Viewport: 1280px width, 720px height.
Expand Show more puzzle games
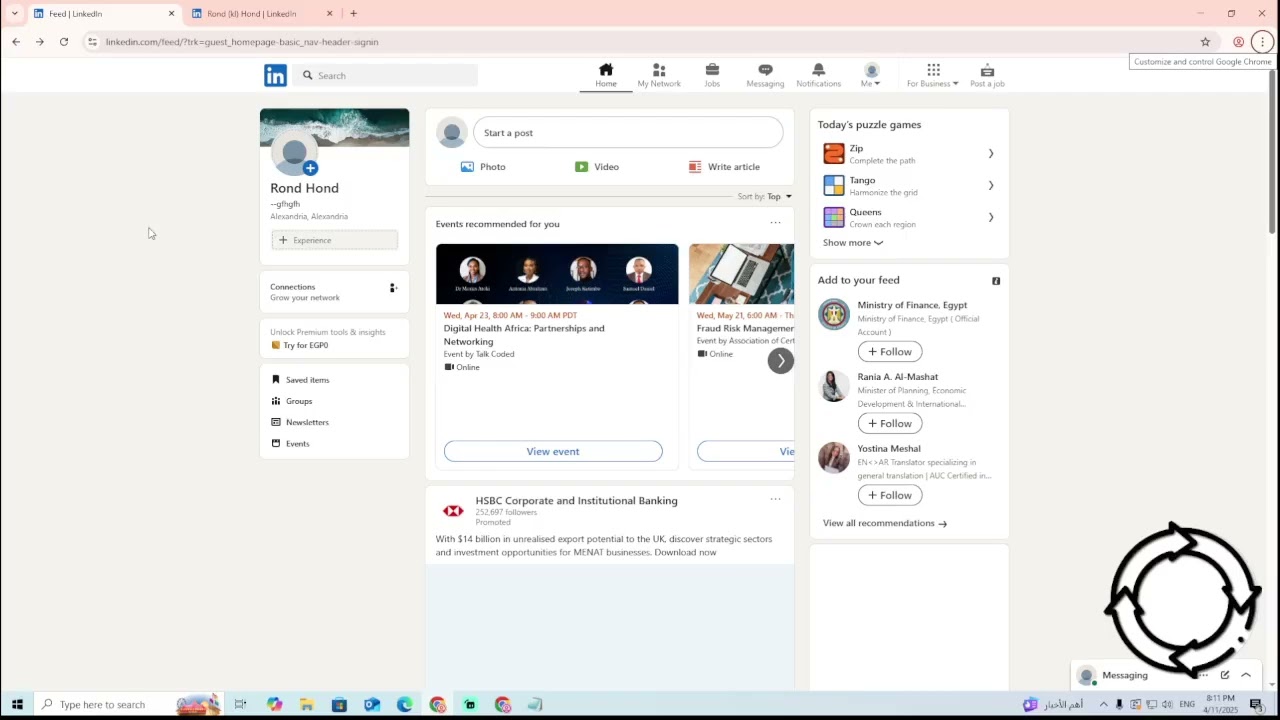coord(853,243)
